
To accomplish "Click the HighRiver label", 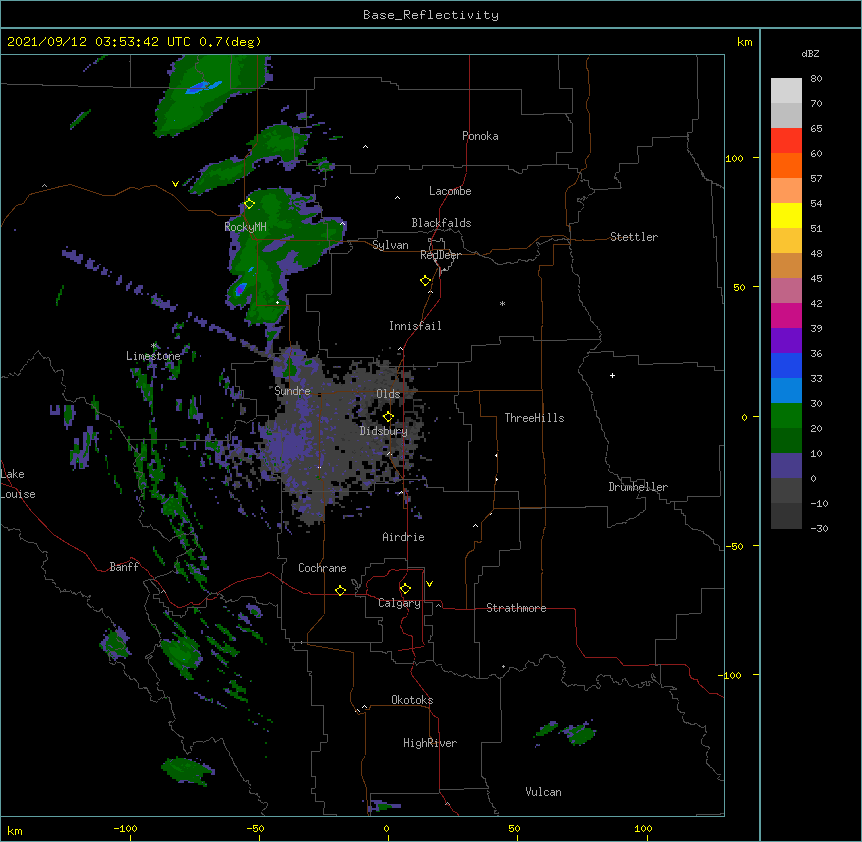I will 430,743.
